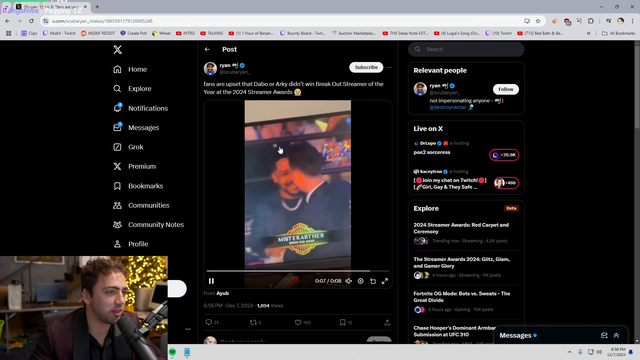Open the Ayub source link
The image size is (640, 360).
pyautogui.click(x=222, y=293)
